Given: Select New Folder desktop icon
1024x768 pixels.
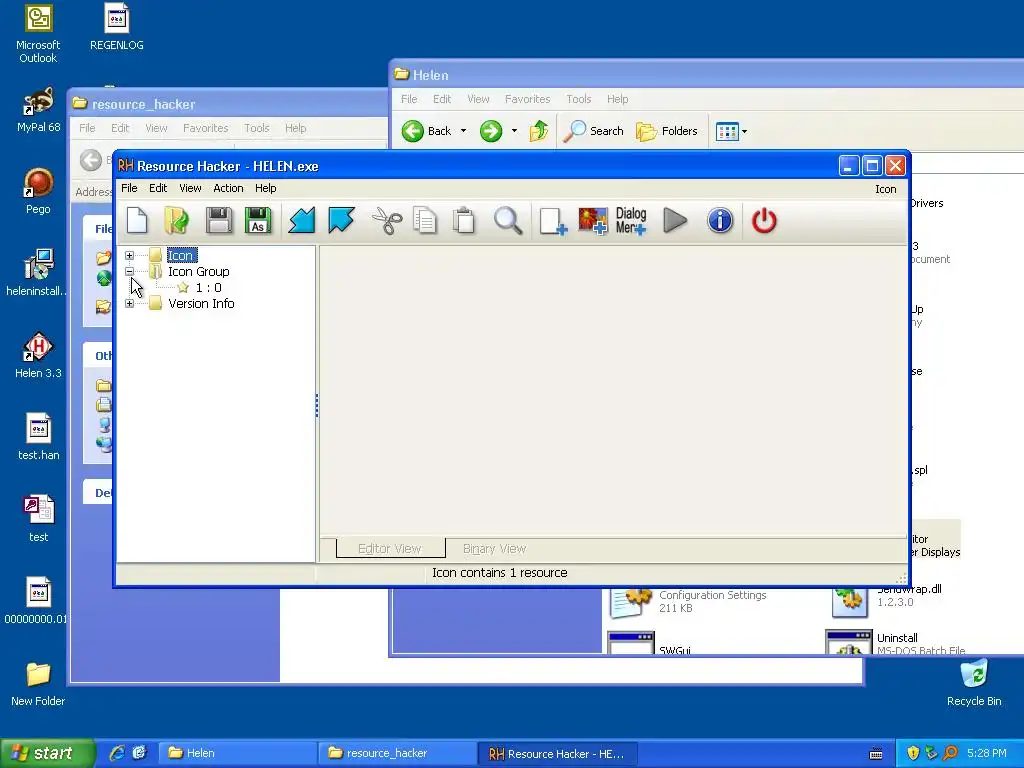Looking at the screenshot, I should click(38, 684).
